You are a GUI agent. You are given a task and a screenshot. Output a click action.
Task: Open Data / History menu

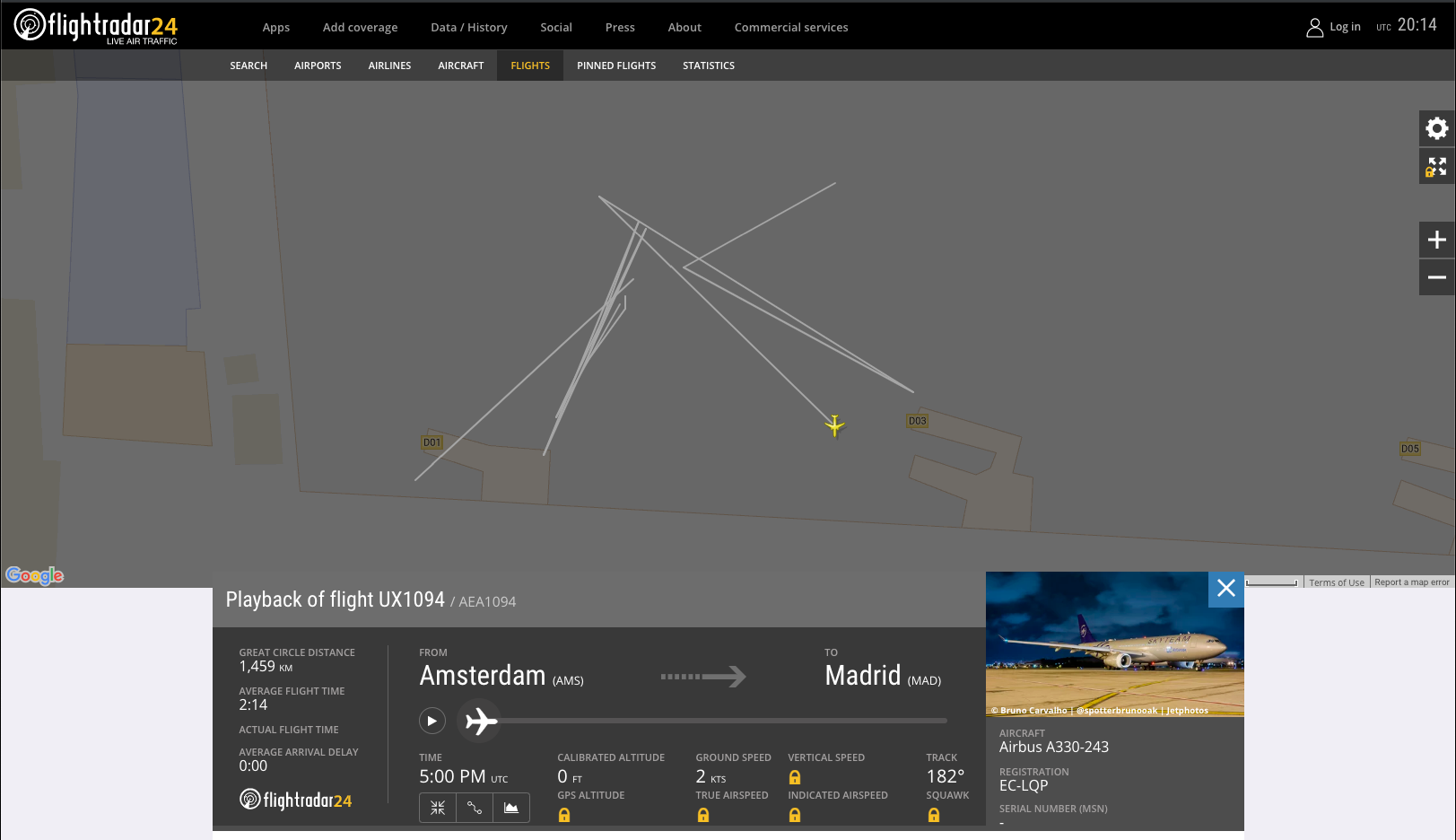click(x=469, y=28)
